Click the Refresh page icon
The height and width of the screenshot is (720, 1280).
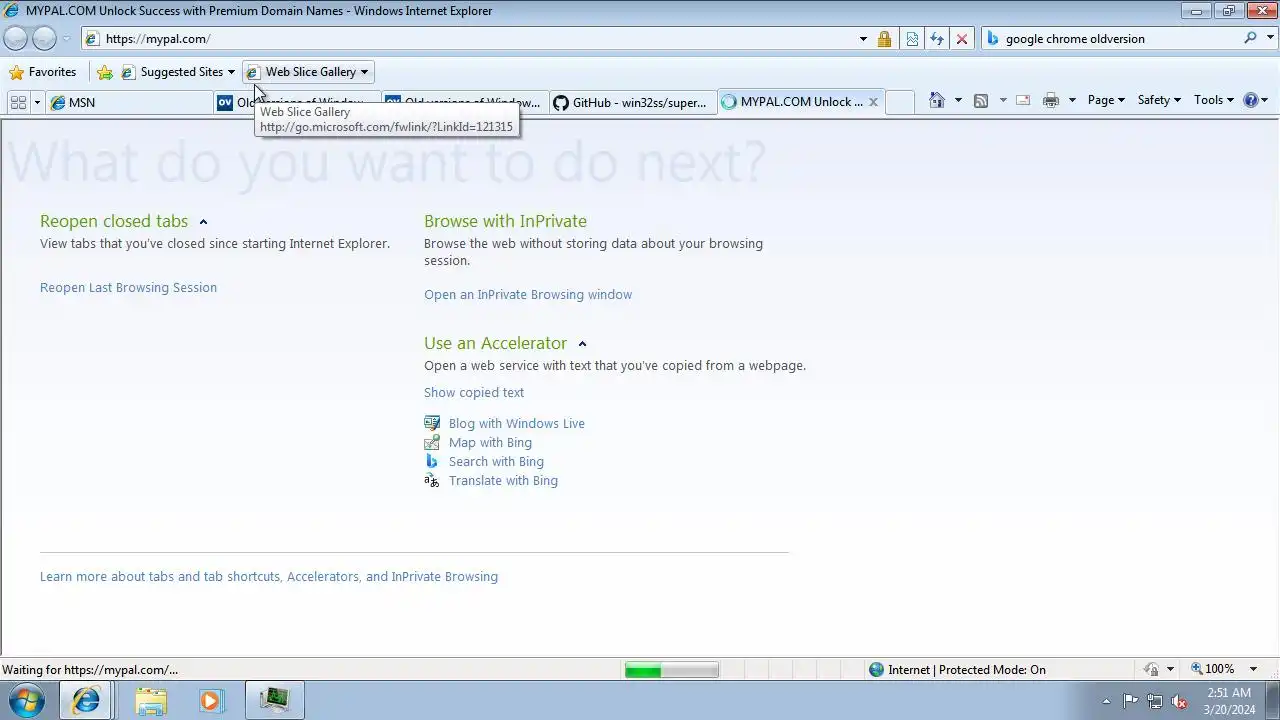tap(937, 39)
